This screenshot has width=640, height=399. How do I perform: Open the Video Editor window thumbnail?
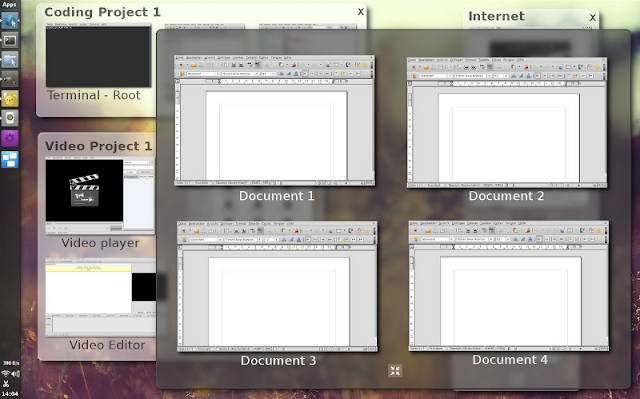coord(100,297)
